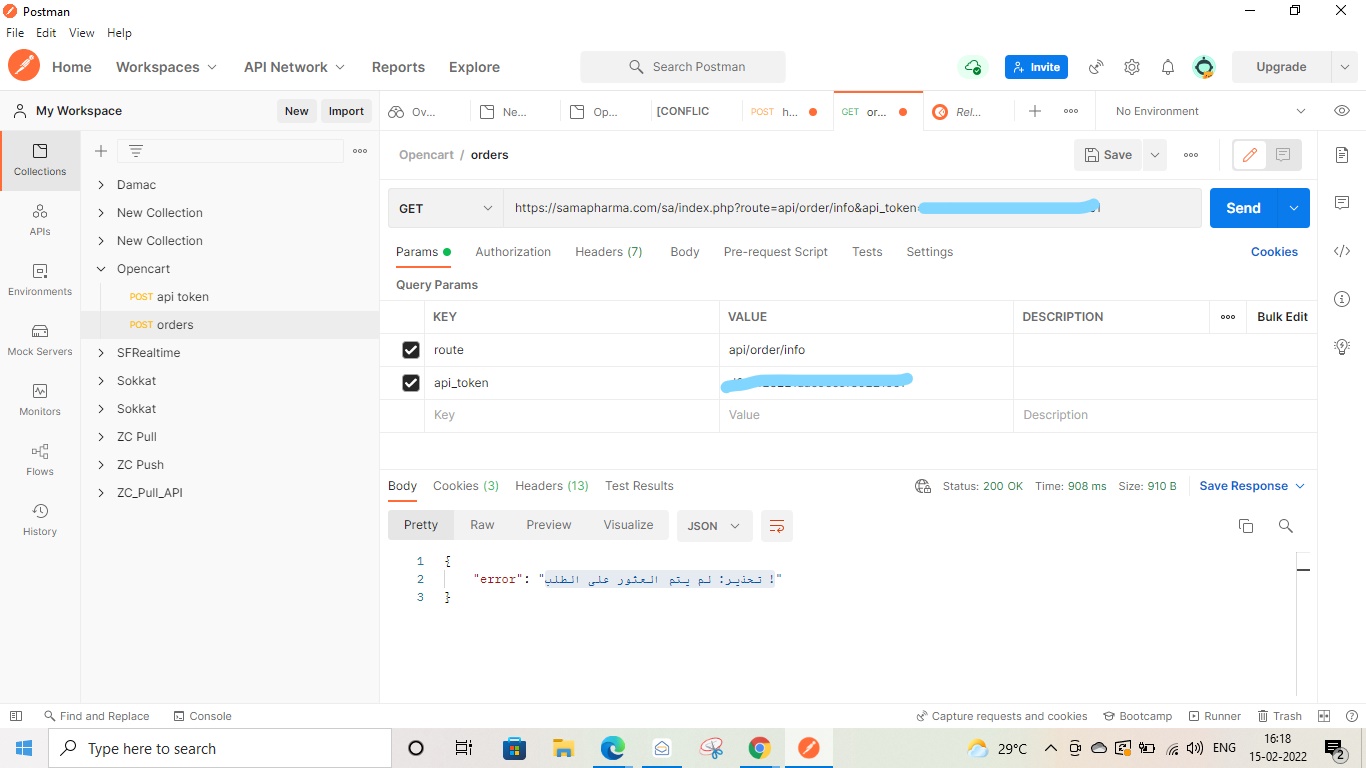1366x768 pixels.
Task: Uncheck the route query param checkbox
Action: 410,350
